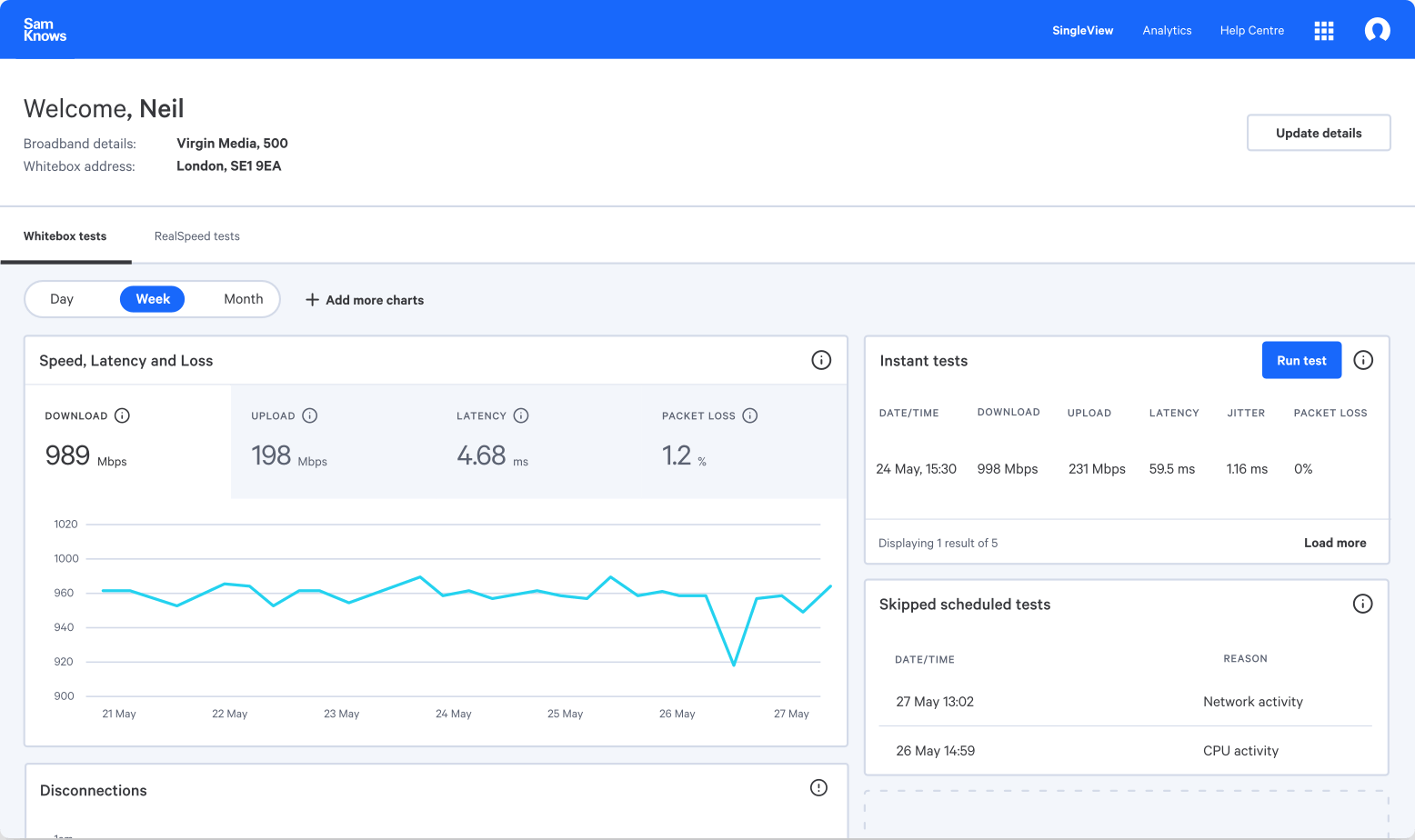Select the Week time range
This screenshot has width=1415, height=840.
point(153,299)
